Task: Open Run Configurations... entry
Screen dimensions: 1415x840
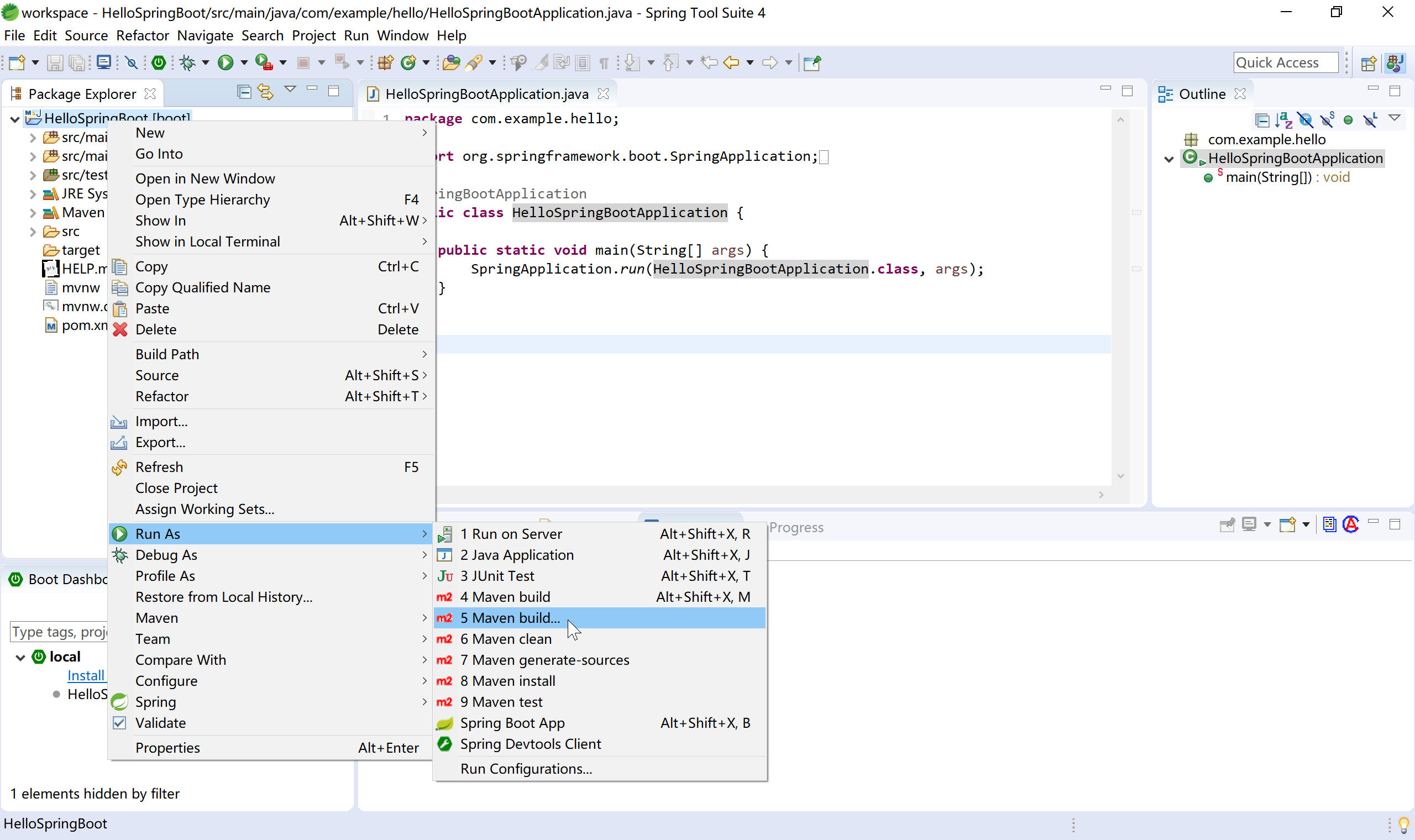Action: pyautogui.click(x=526, y=769)
